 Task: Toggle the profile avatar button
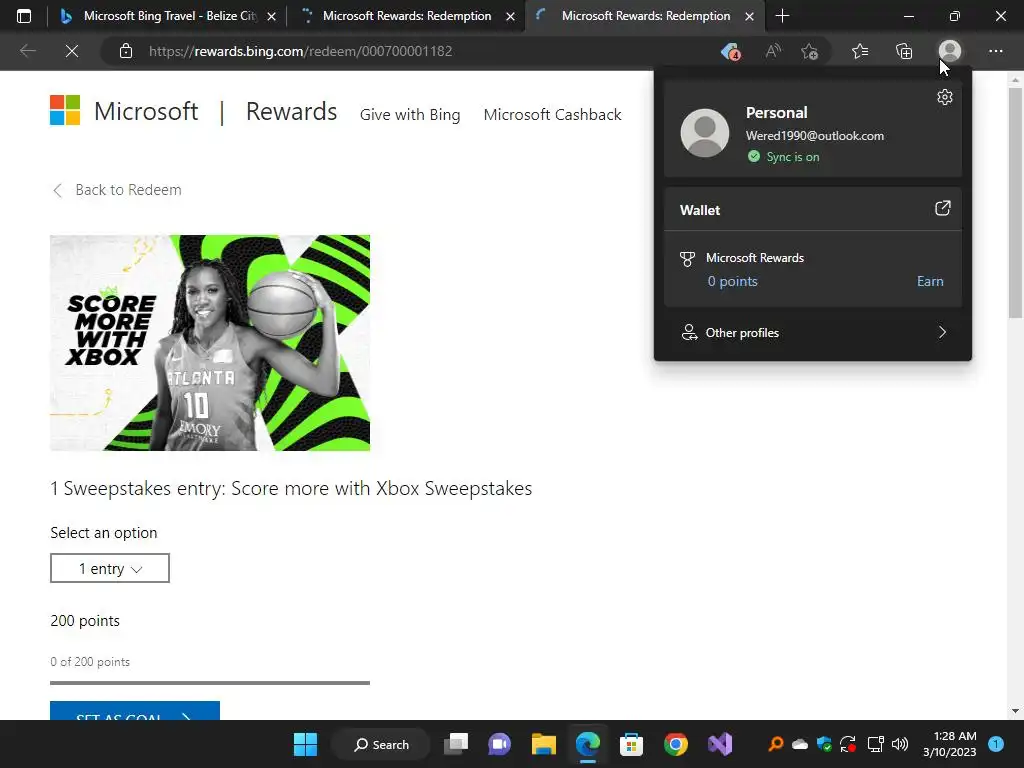click(950, 51)
